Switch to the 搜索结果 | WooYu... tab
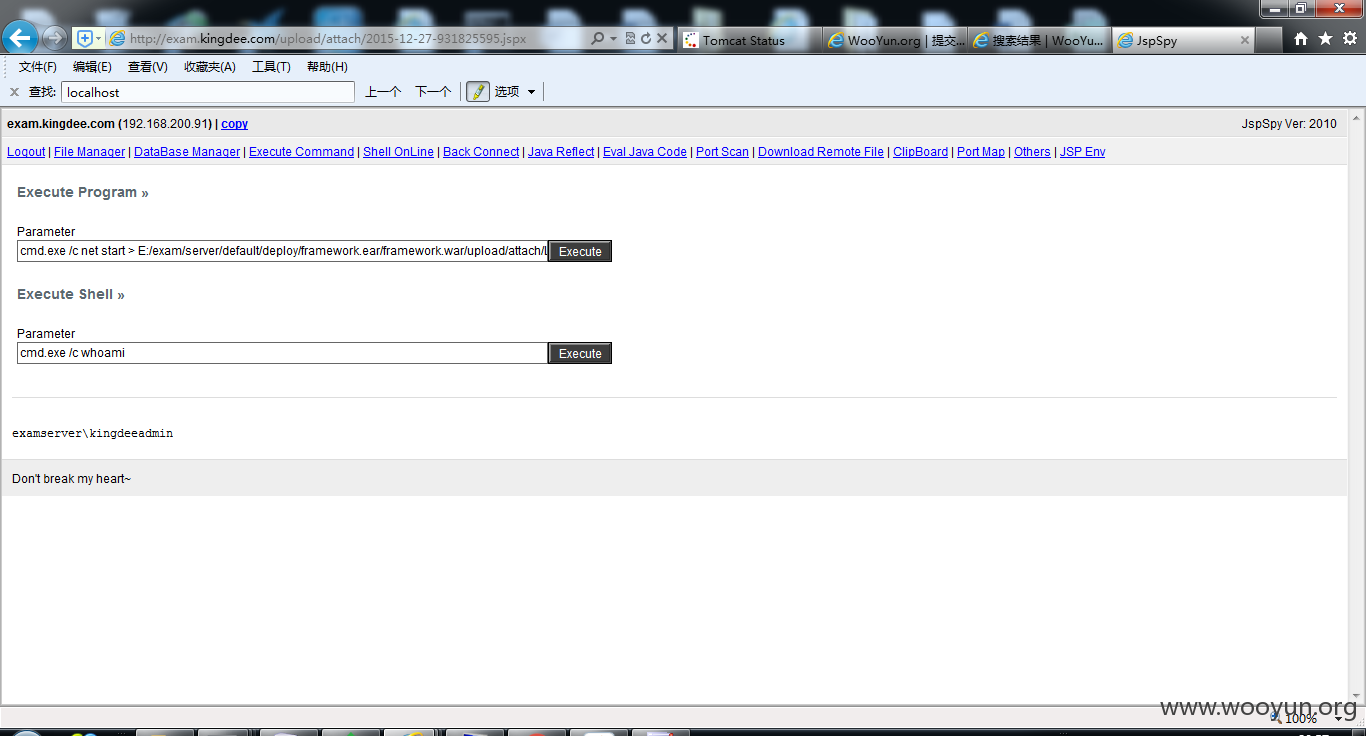The image size is (1366, 736). (x=1040, y=40)
